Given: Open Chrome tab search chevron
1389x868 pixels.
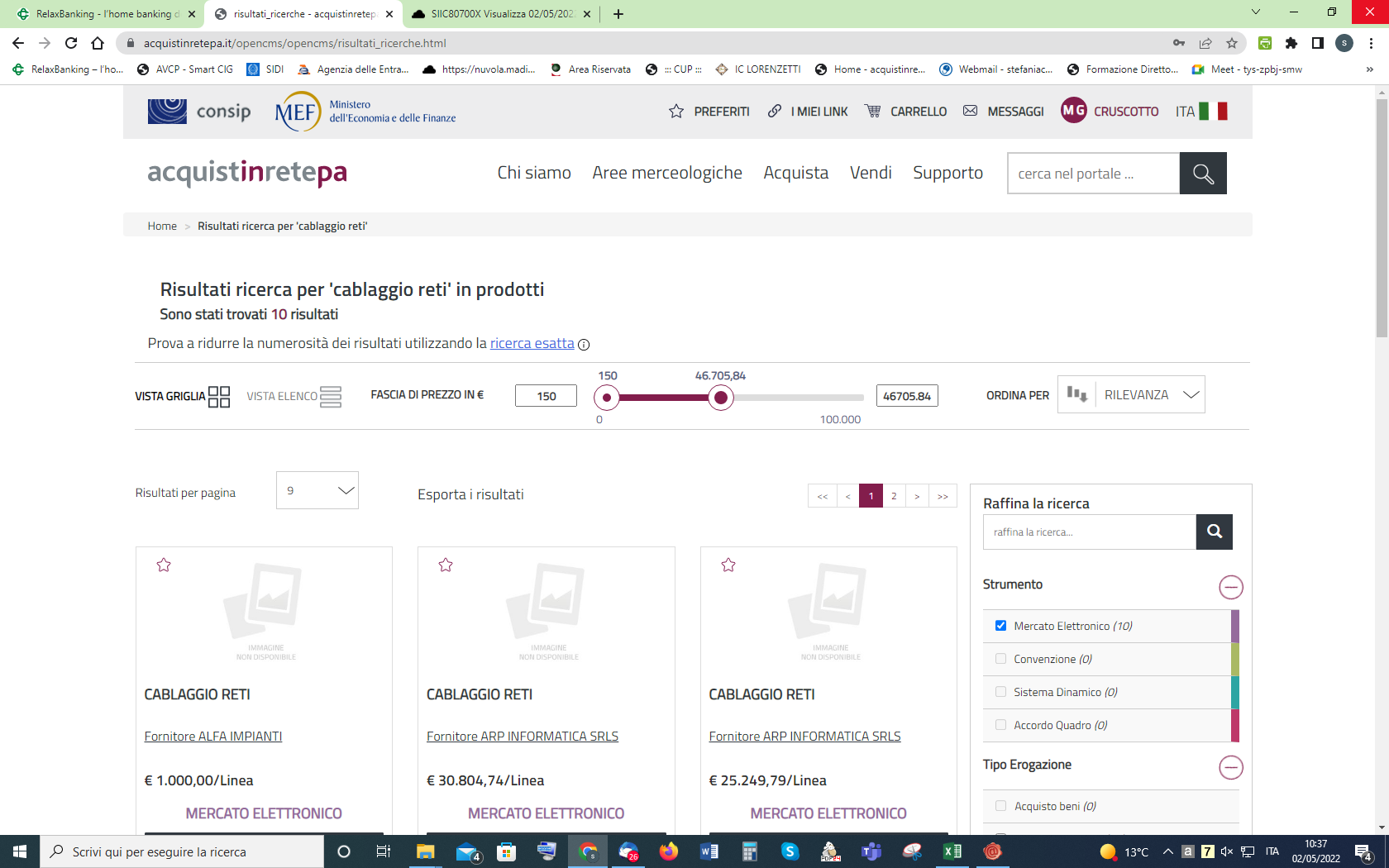Looking at the screenshot, I should pos(1256,12).
